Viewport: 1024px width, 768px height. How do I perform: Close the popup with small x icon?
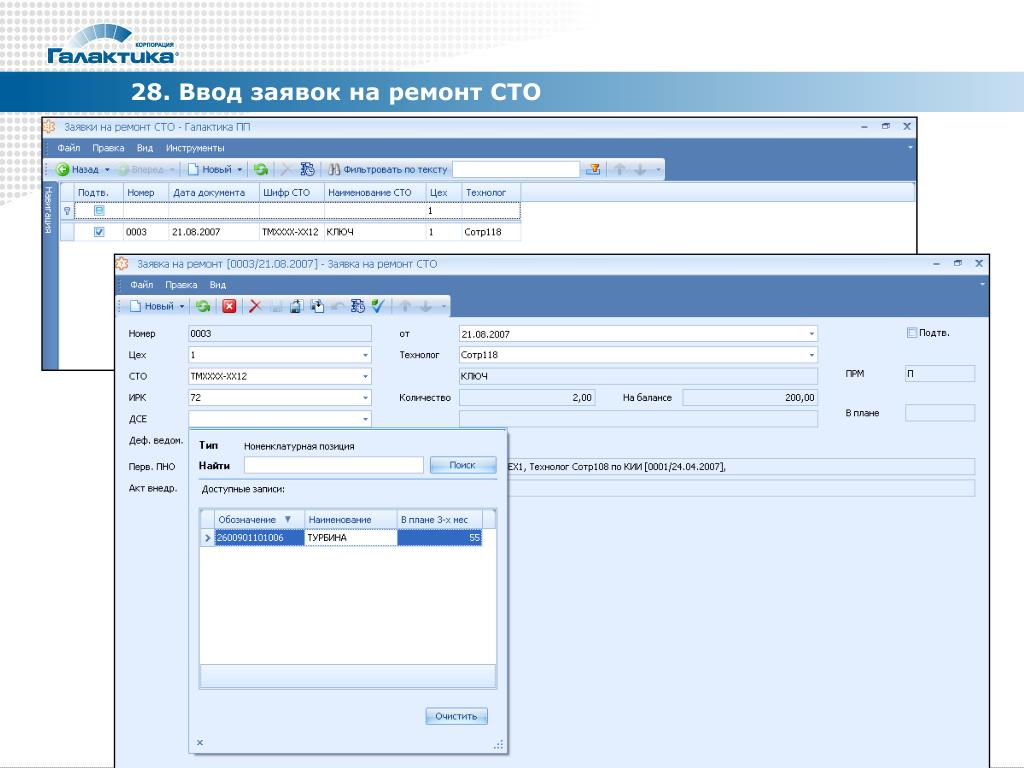[x=200, y=743]
